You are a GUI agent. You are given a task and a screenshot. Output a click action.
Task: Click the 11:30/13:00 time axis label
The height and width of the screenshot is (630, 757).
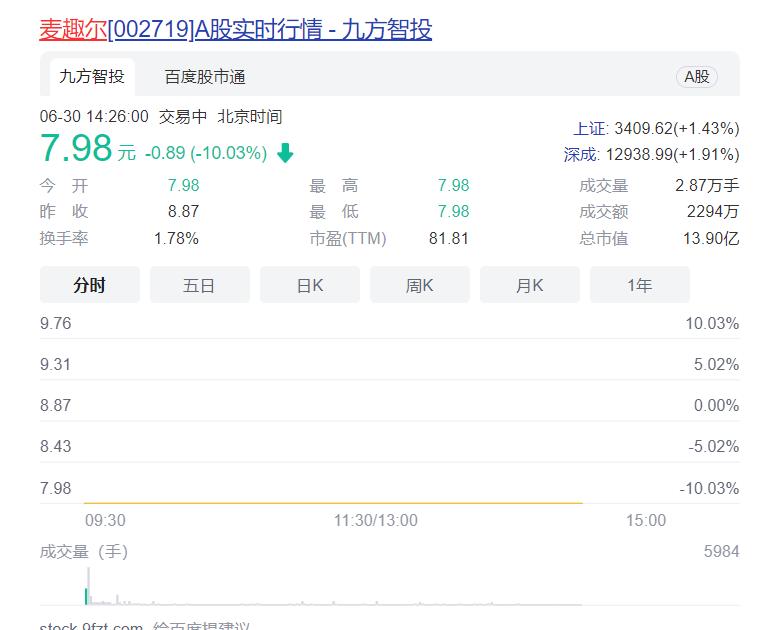click(376, 520)
